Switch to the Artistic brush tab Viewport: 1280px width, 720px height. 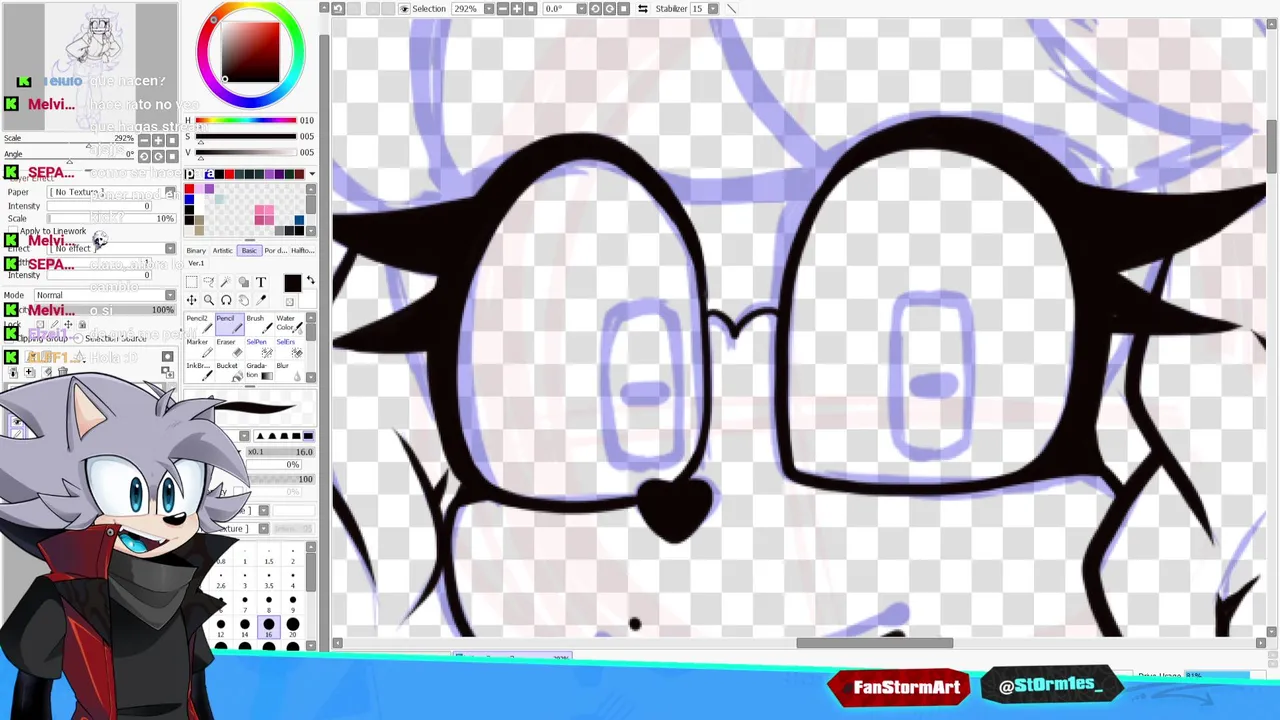[223, 250]
